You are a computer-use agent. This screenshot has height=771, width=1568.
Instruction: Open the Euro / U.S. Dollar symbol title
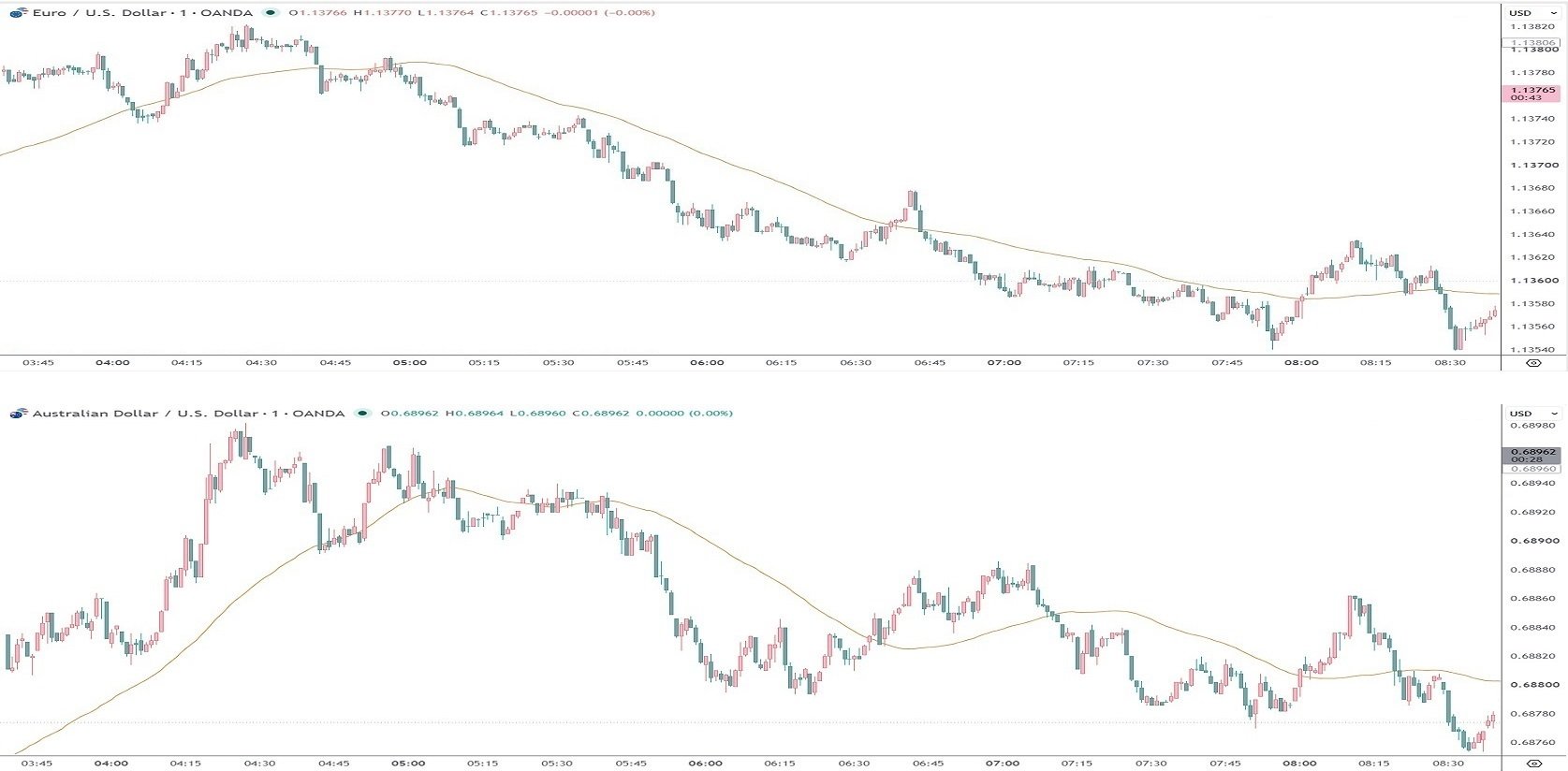click(x=142, y=13)
